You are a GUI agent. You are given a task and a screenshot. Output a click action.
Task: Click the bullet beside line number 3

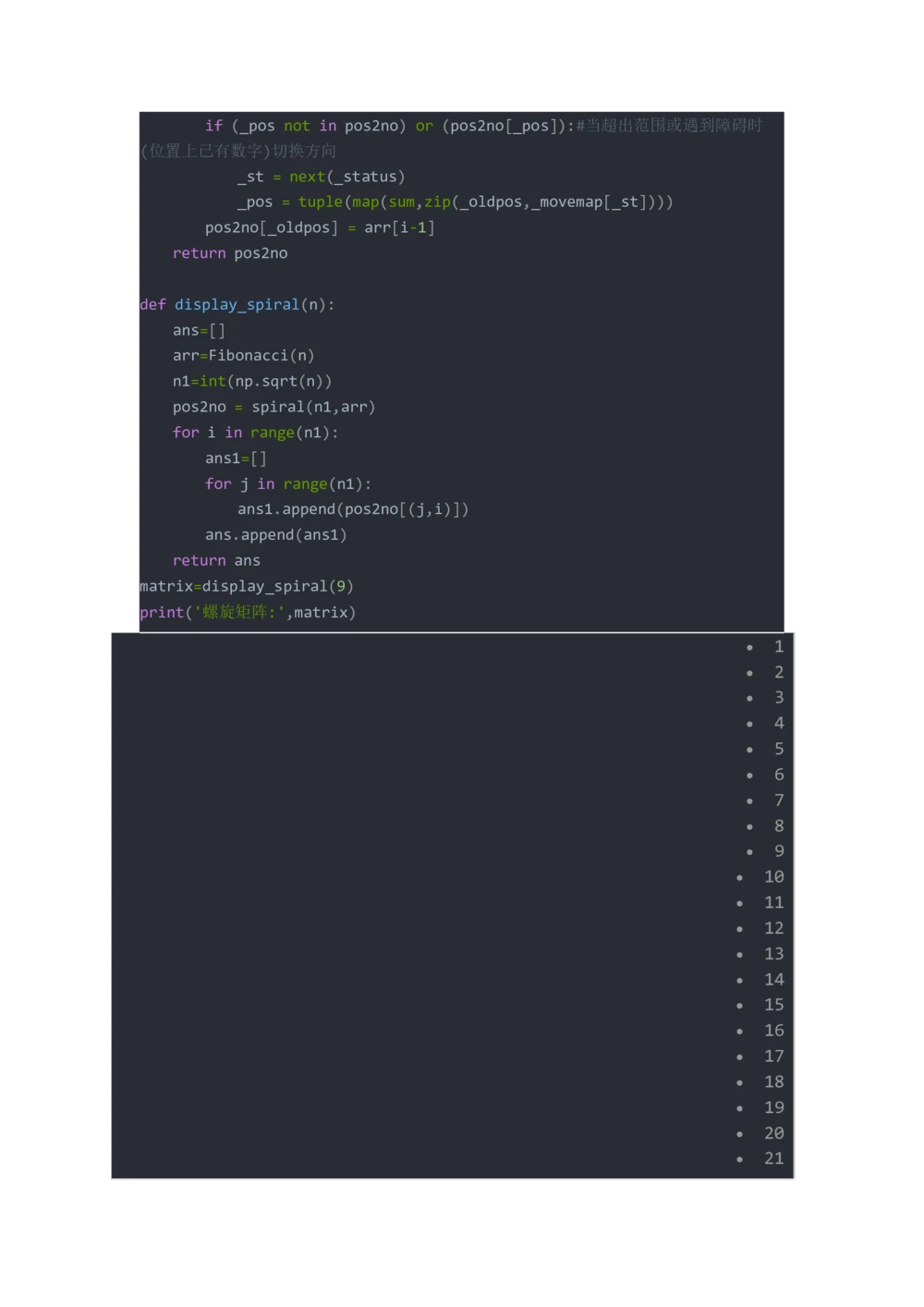pos(749,699)
